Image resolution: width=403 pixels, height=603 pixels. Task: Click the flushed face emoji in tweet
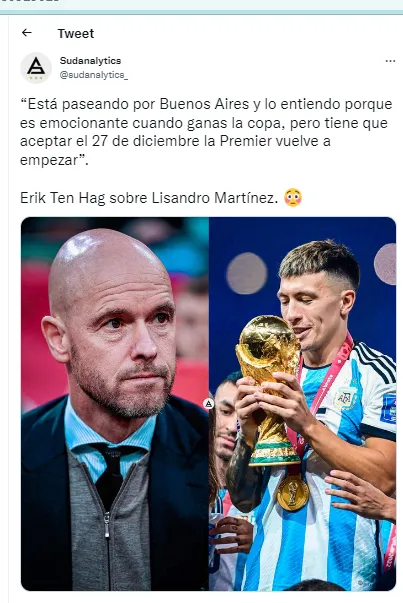click(293, 198)
